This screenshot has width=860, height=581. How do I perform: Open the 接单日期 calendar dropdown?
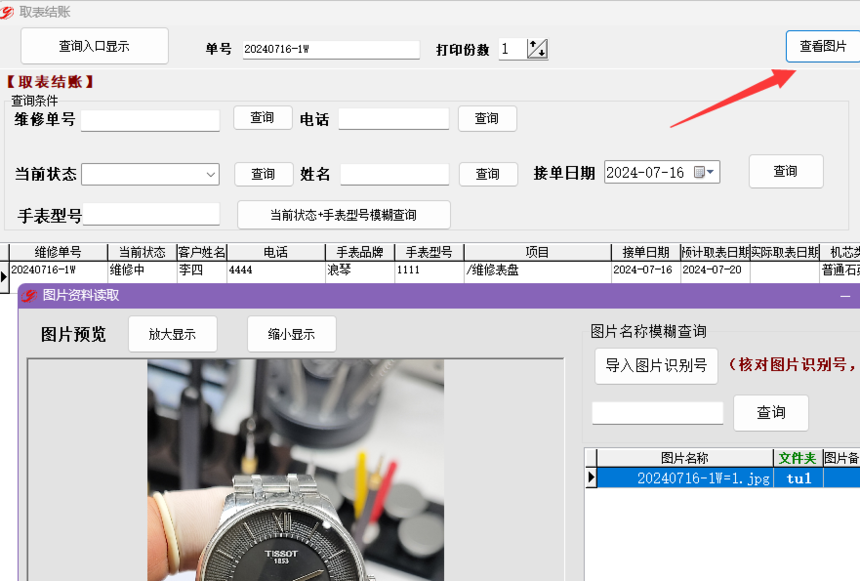(704, 172)
